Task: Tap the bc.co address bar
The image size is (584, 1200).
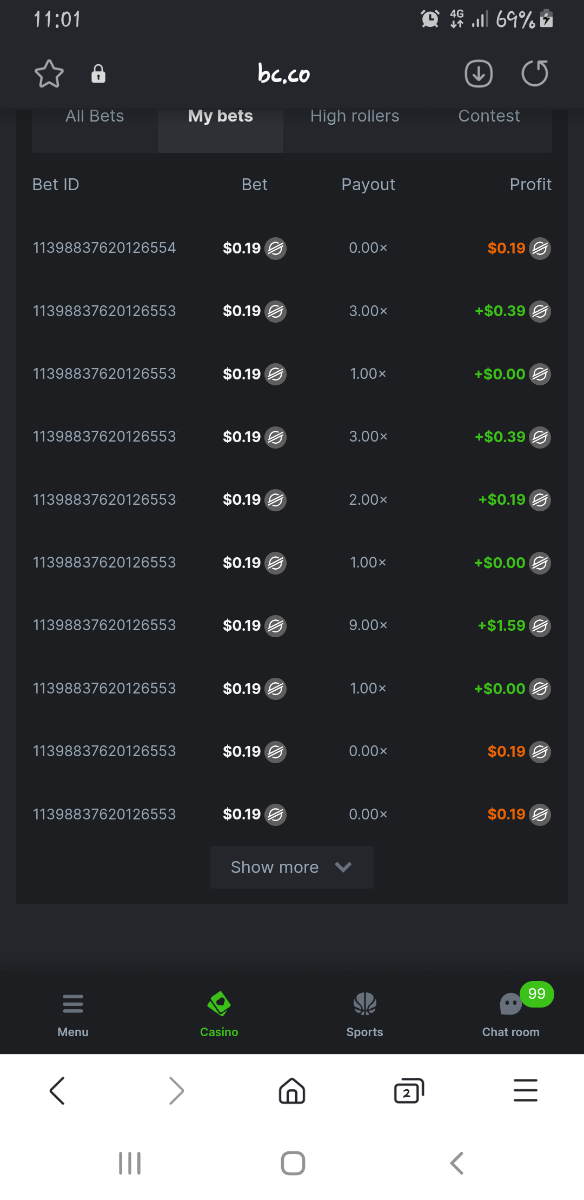Action: pos(284,74)
